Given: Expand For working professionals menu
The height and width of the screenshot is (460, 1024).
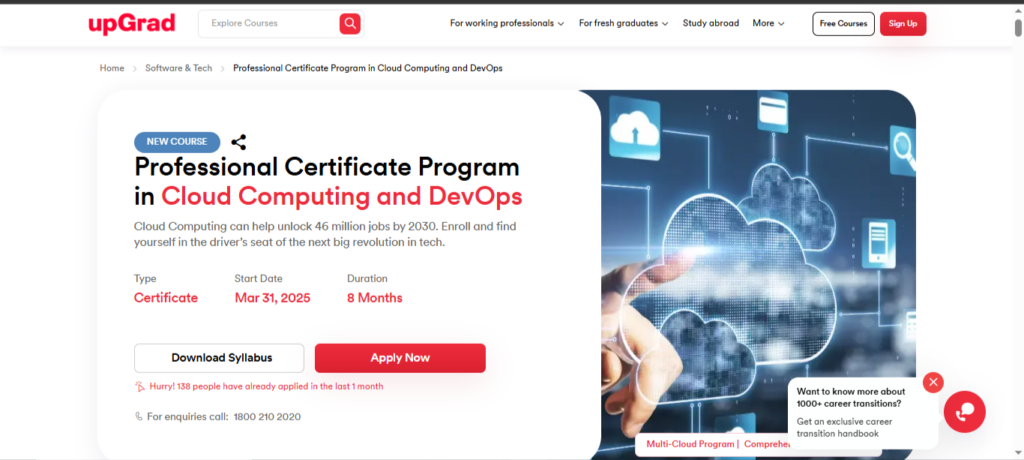Looking at the screenshot, I should 507,23.
